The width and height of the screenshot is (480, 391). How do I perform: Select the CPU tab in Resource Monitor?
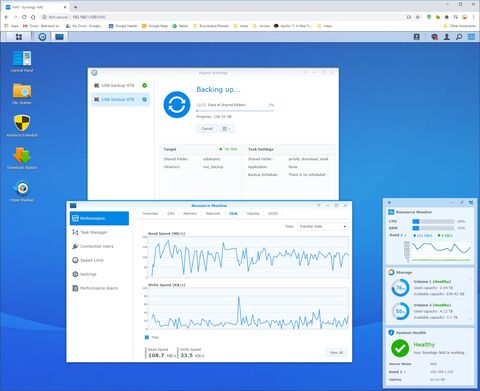point(171,213)
